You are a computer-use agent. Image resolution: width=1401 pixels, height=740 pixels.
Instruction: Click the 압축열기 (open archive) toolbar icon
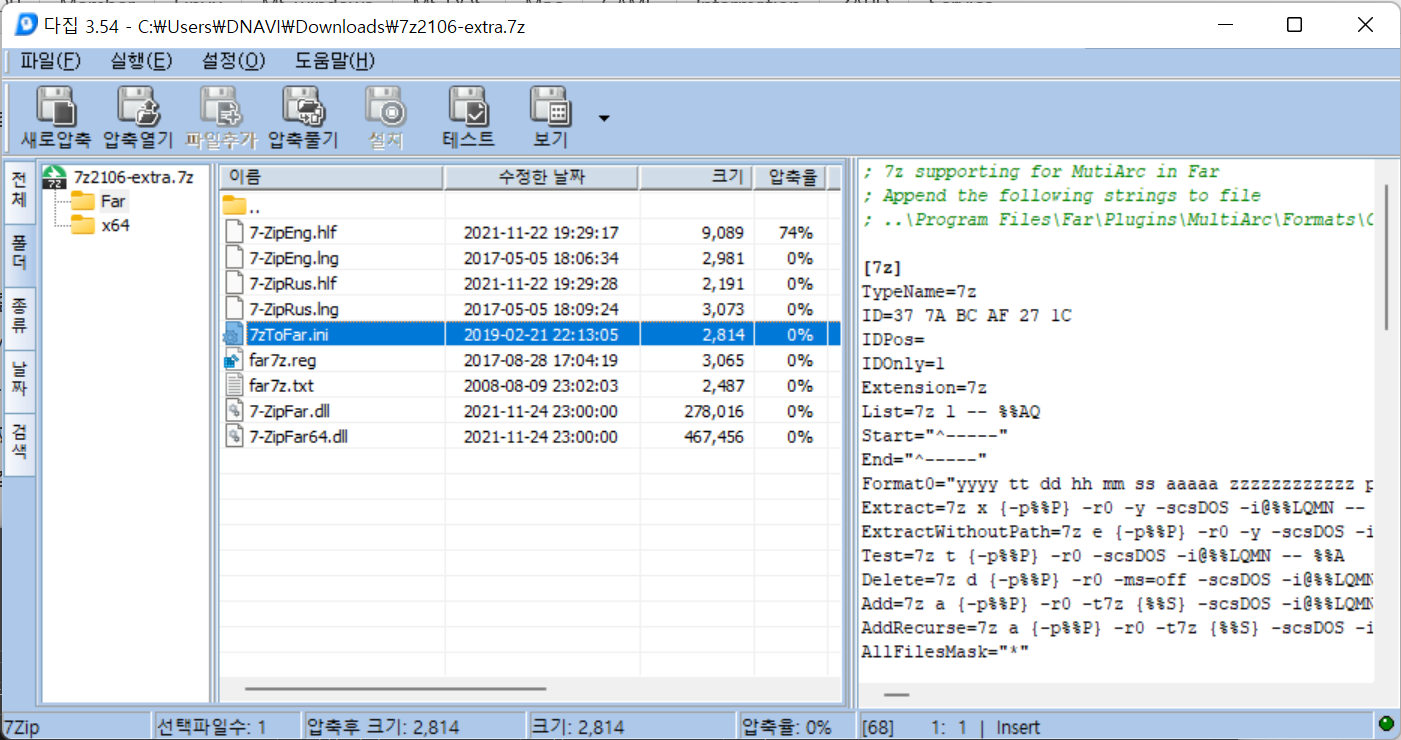pos(138,116)
